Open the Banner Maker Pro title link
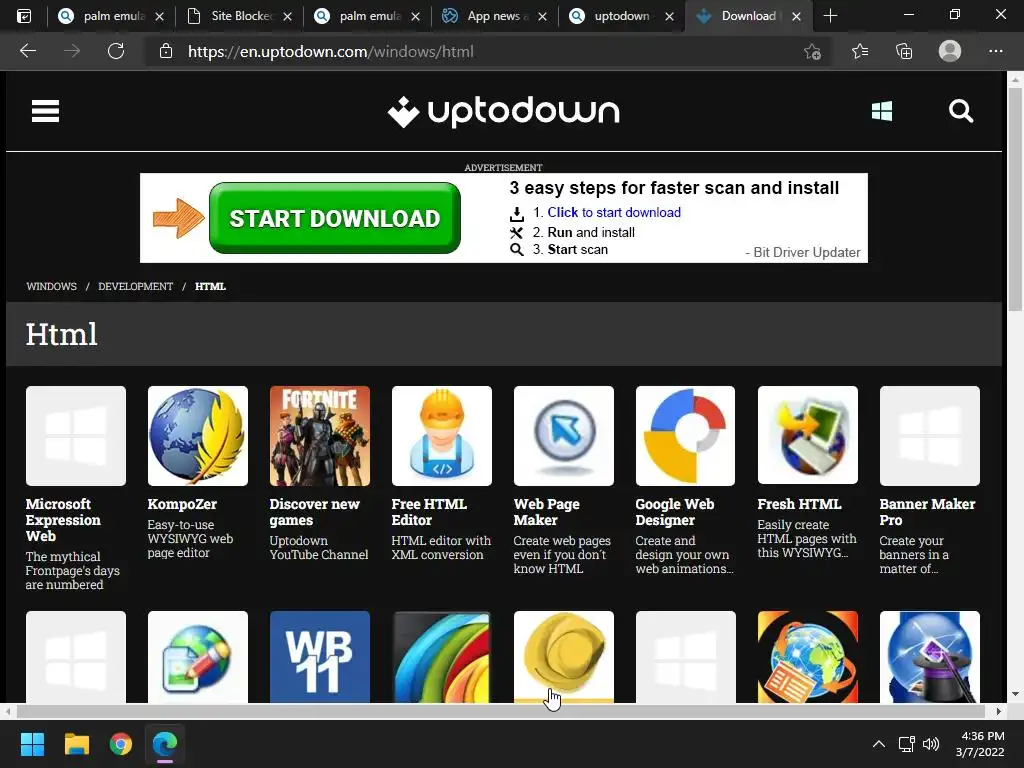1024x768 pixels. (927, 512)
